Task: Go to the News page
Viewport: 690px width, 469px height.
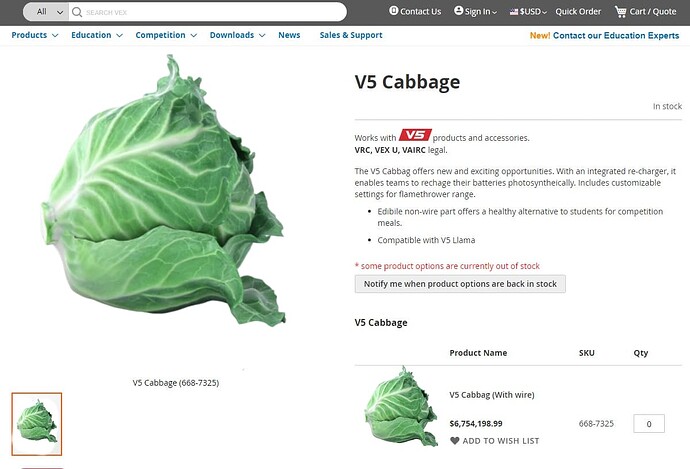Action: pyautogui.click(x=289, y=35)
